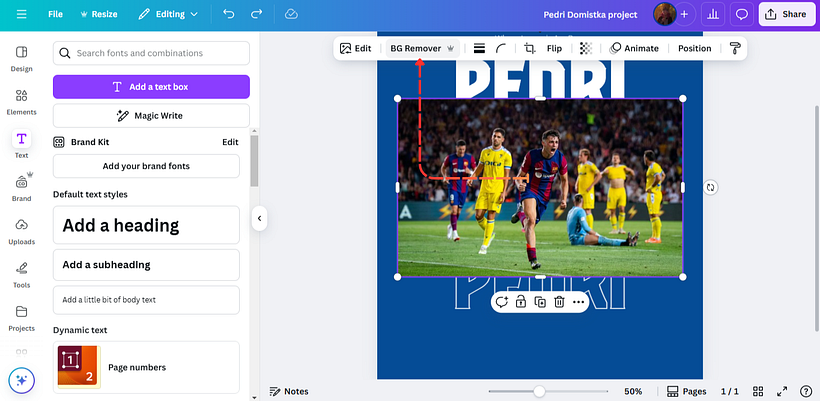Image resolution: width=820 pixels, height=401 pixels.
Task: Open corner rounding icon
Action: 501,49
